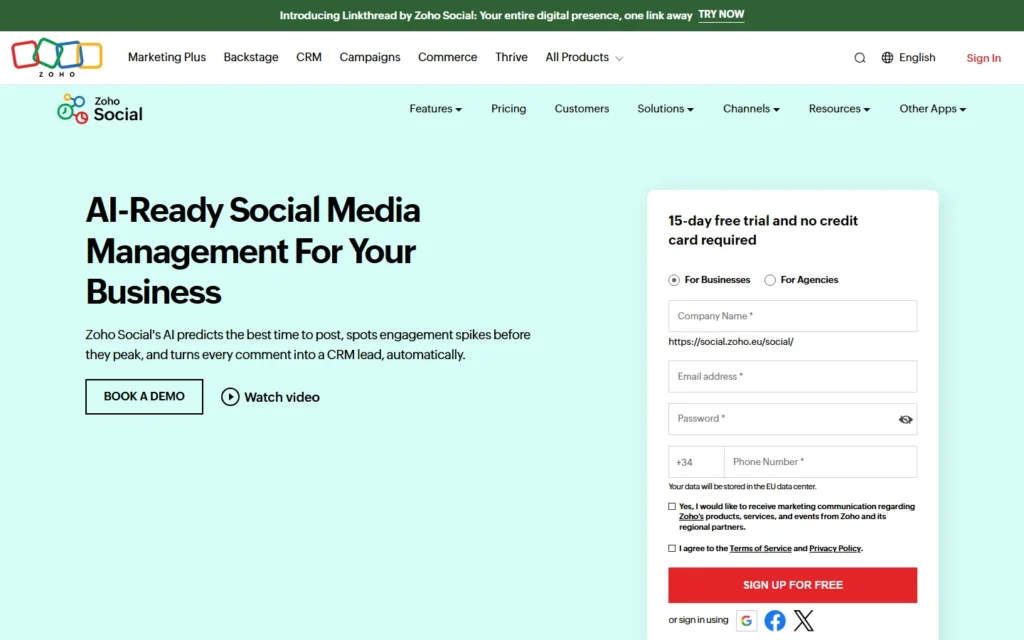Sign in with the Facebook icon
The image size is (1024, 640).
tap(775, 620)
